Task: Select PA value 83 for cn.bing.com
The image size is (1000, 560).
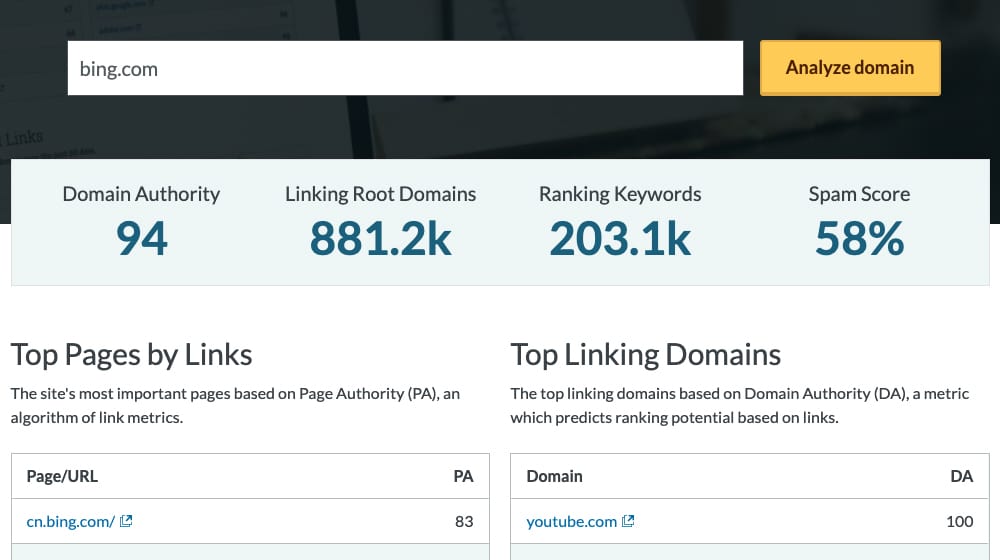Action: [464, 522]
